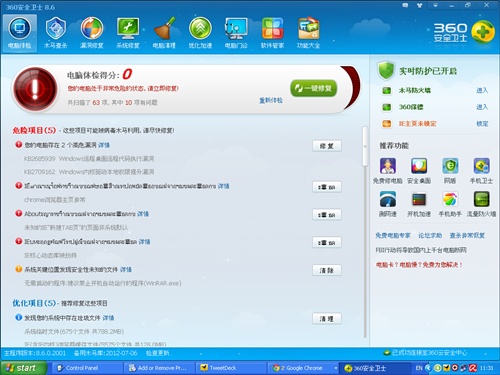Click the FBI news headline link

(x=421, y=250)
